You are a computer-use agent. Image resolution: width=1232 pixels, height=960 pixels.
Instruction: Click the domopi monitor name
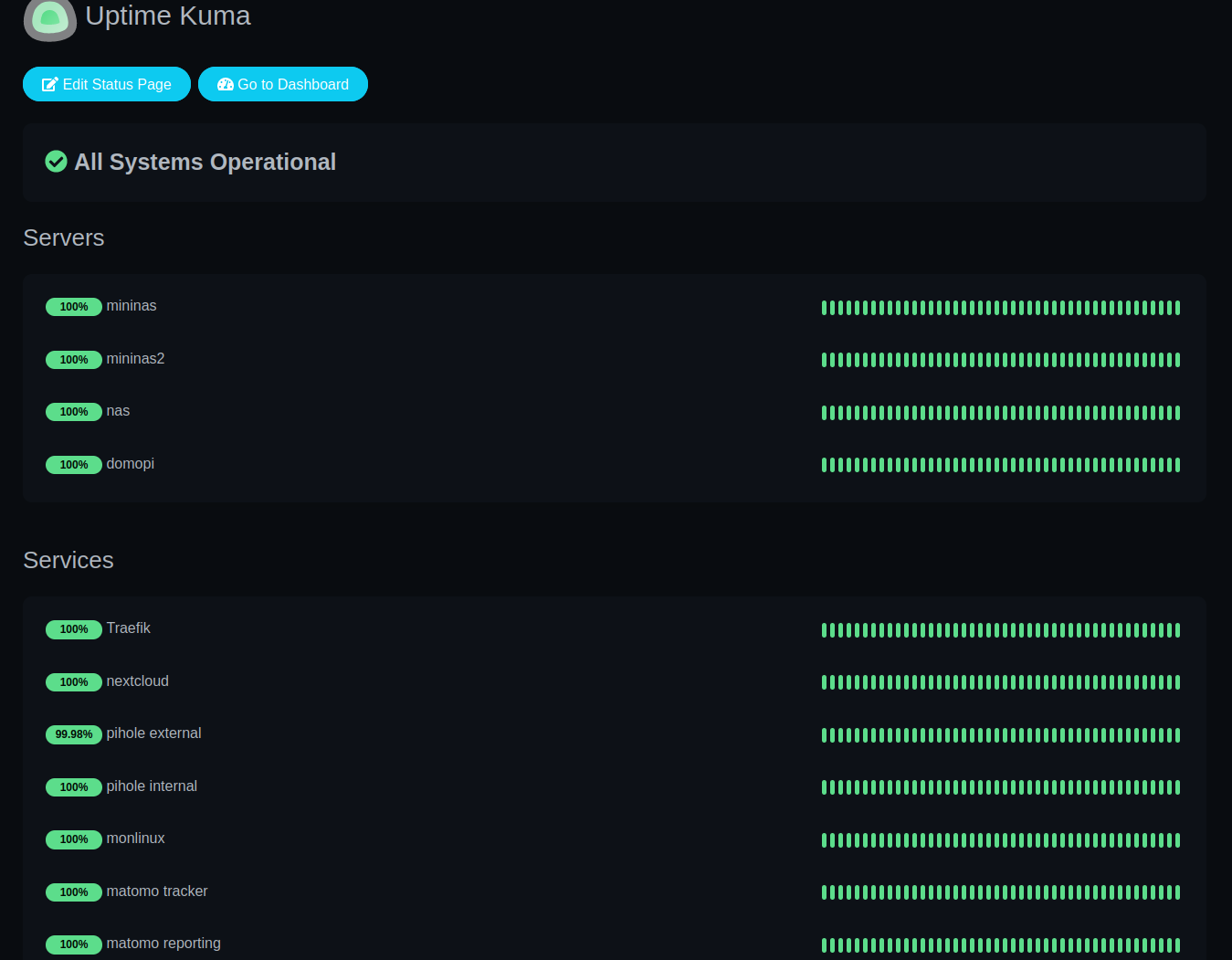[x=131, y=464]
